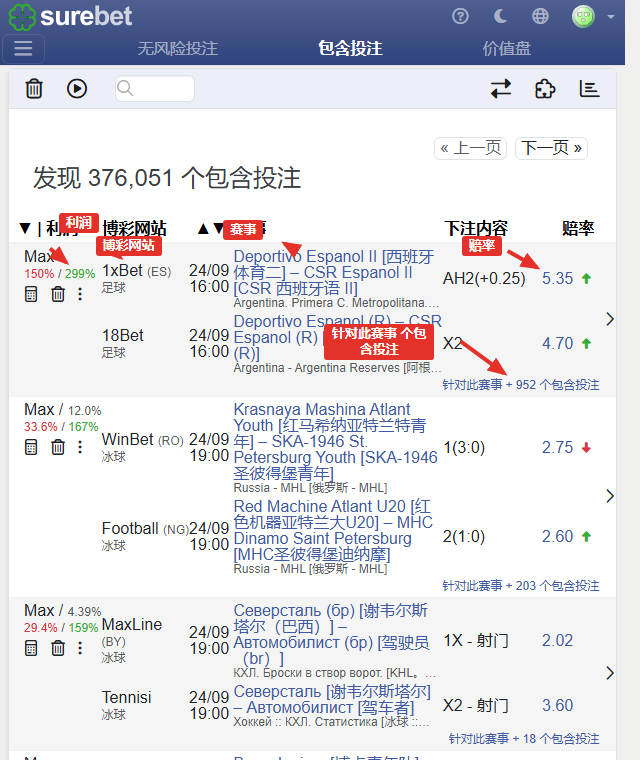
Task: Click 18Bet bookmaker name
Action: 123,335
